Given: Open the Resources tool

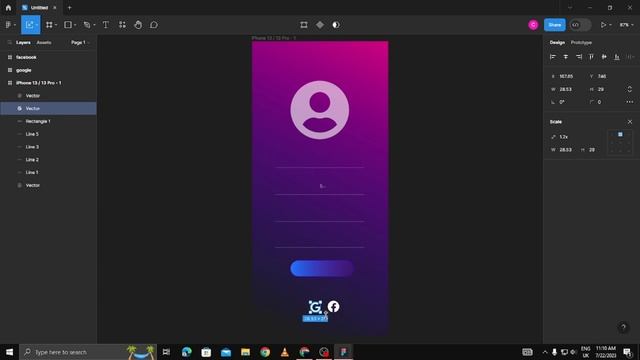Looking at the screenshot, I should coord(122,25).
